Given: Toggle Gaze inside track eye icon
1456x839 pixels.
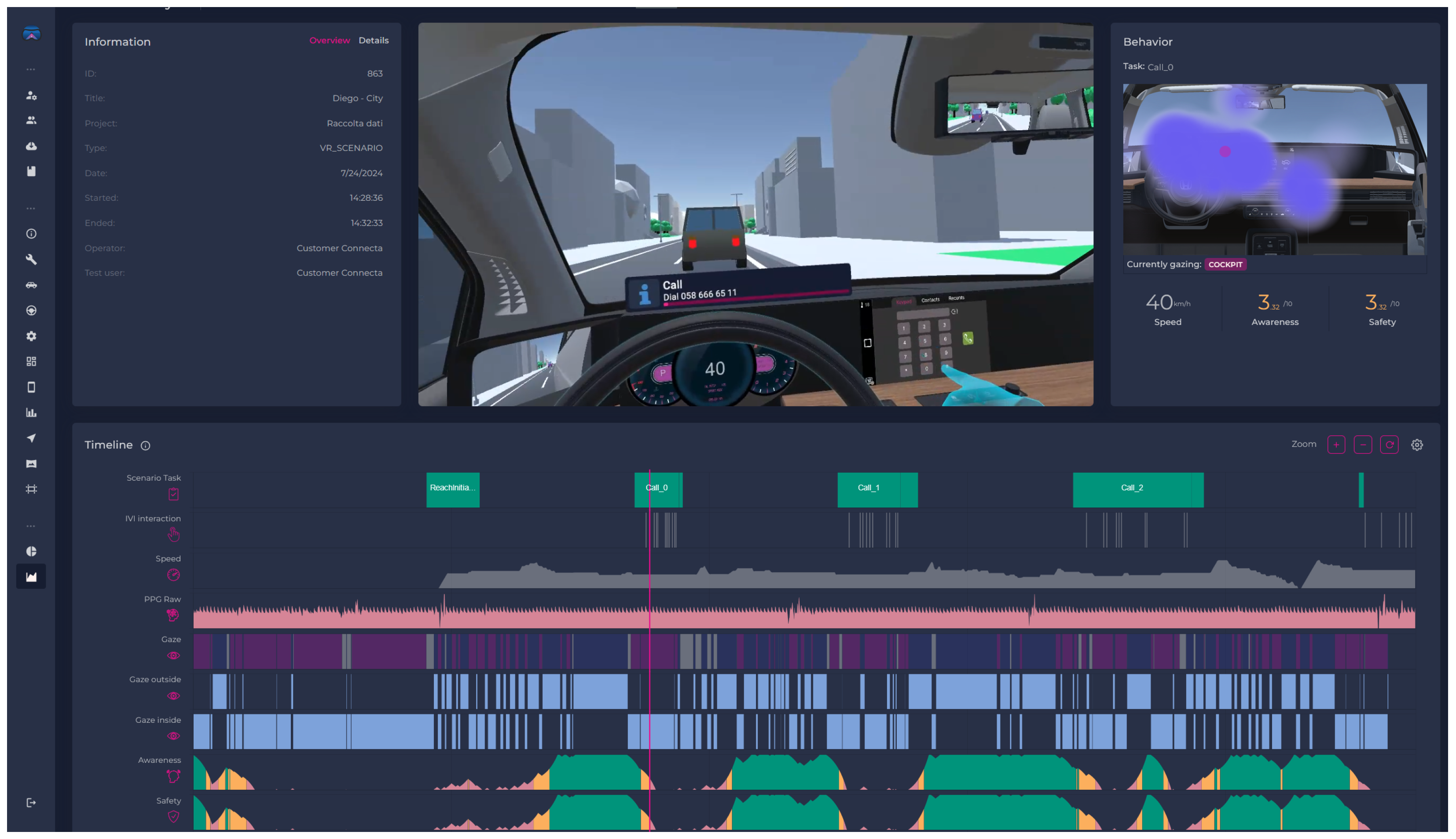Looking at the screenshot, I should [x=173, y=736].
